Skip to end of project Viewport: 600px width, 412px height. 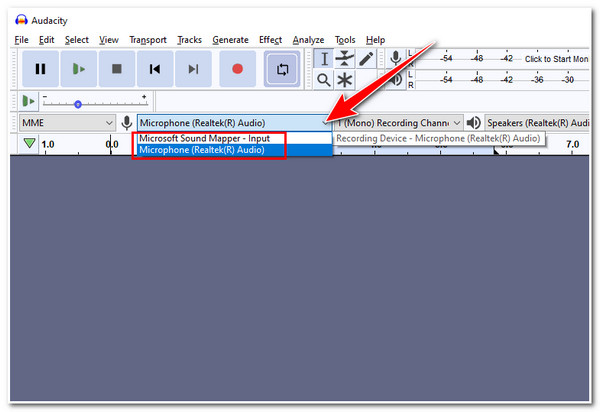tap(193, 69)
